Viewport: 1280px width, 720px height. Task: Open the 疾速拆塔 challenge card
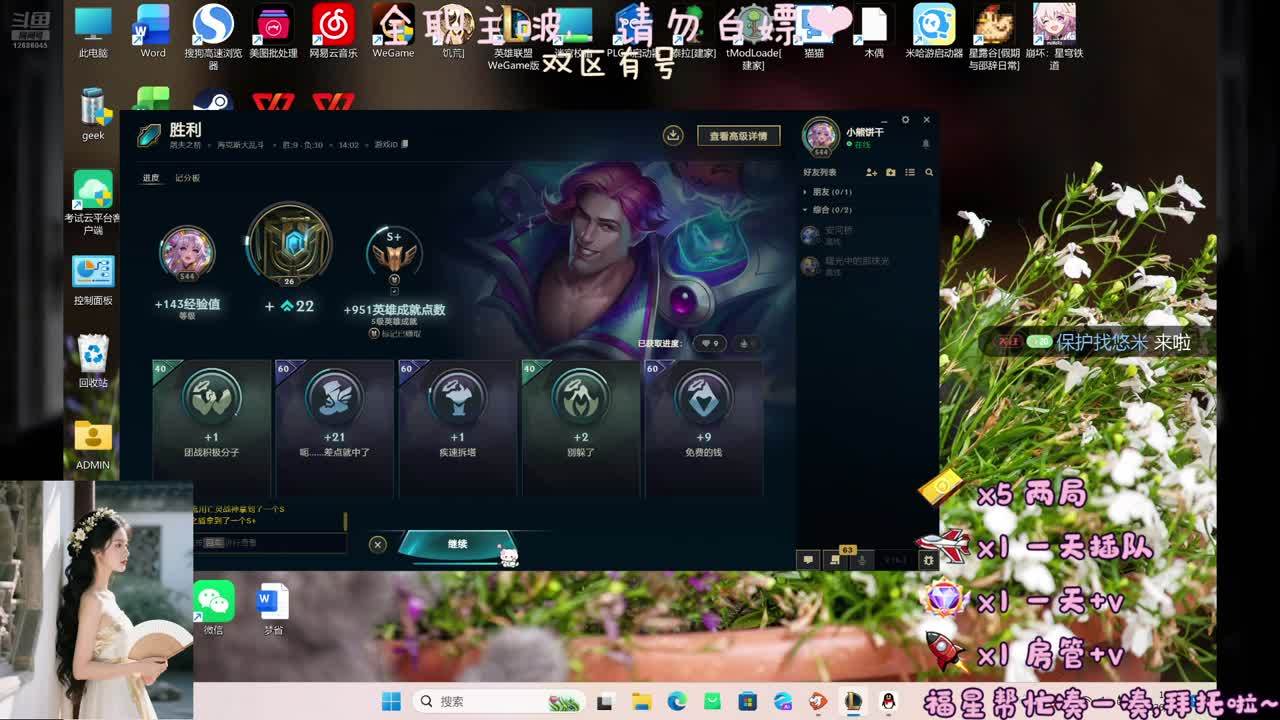click(457, 427)
